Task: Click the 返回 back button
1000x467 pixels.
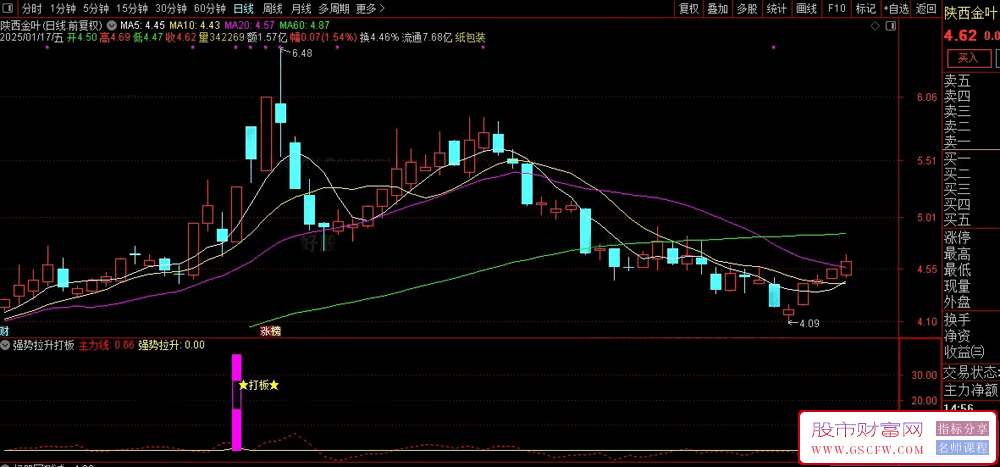Action: (x=925, y=8)
